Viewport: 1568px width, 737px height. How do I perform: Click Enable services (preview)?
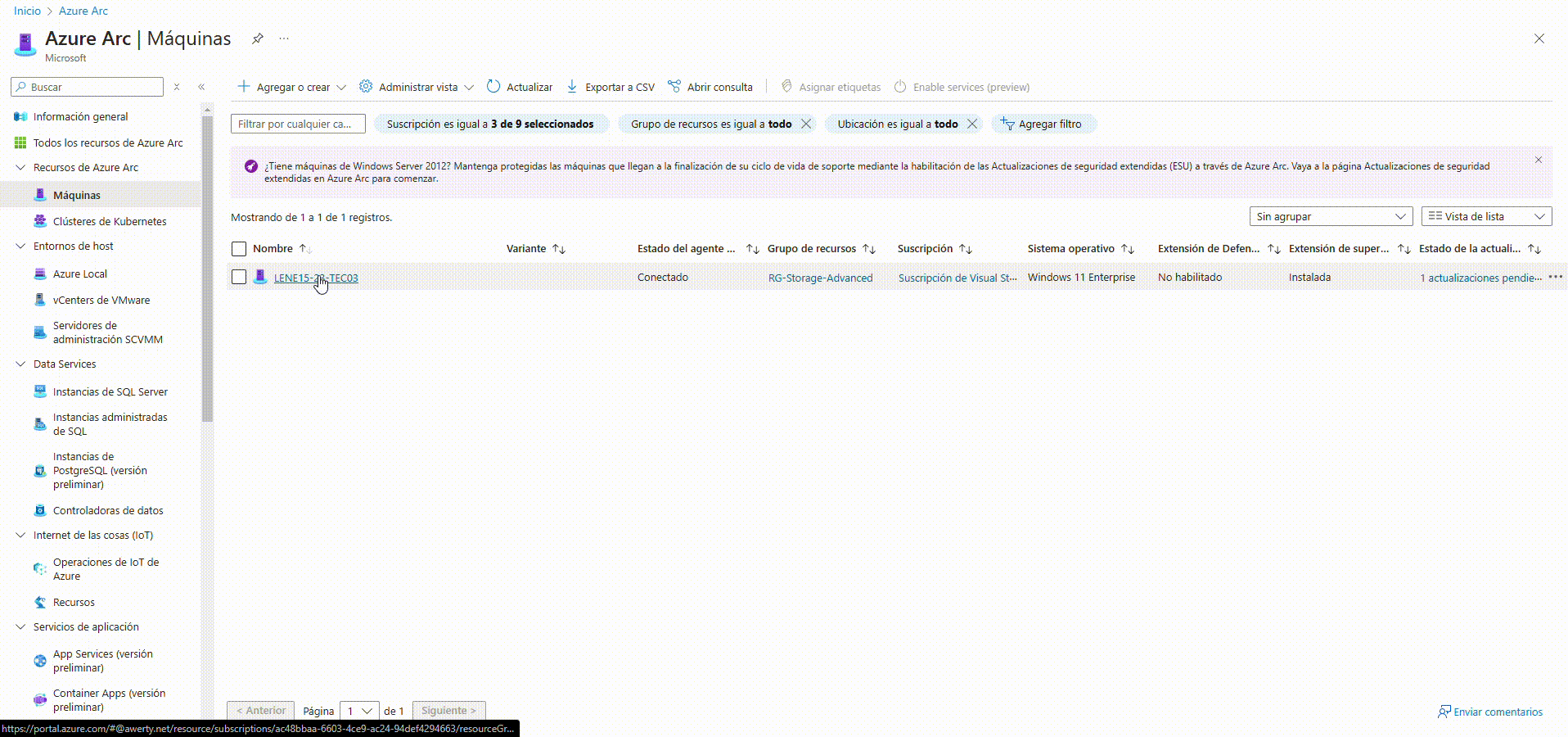(x=962, y=87)
